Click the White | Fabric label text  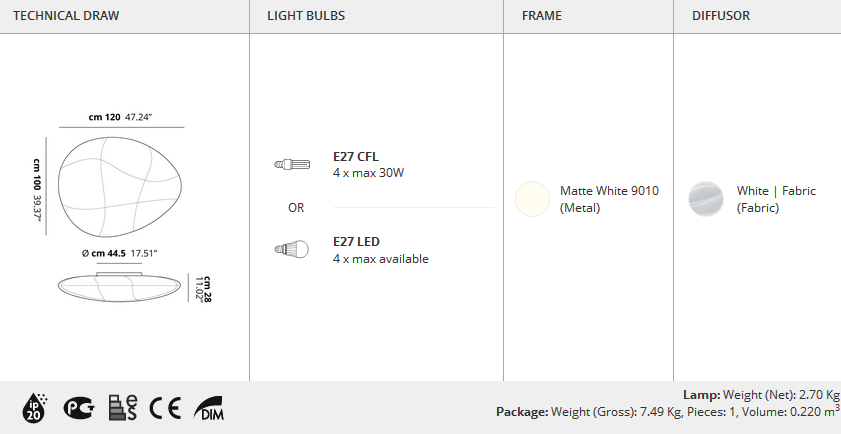[x=776, y=191]
